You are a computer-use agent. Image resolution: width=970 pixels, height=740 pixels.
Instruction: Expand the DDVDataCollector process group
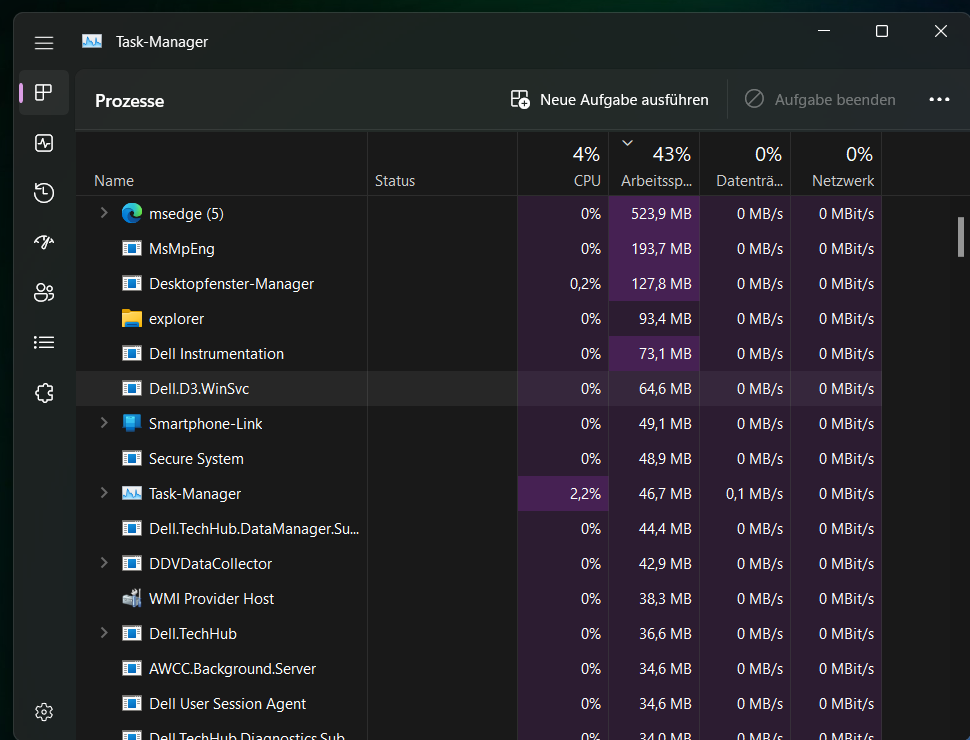104,562
